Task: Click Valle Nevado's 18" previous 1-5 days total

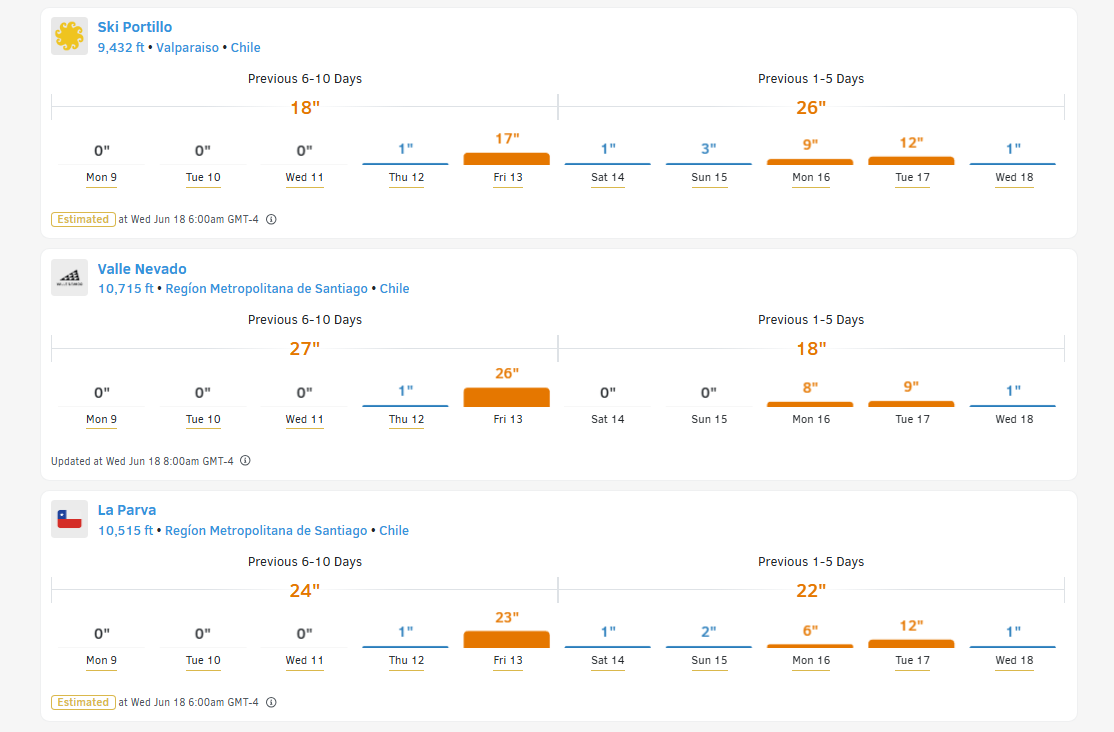Action: click(811, 349)
